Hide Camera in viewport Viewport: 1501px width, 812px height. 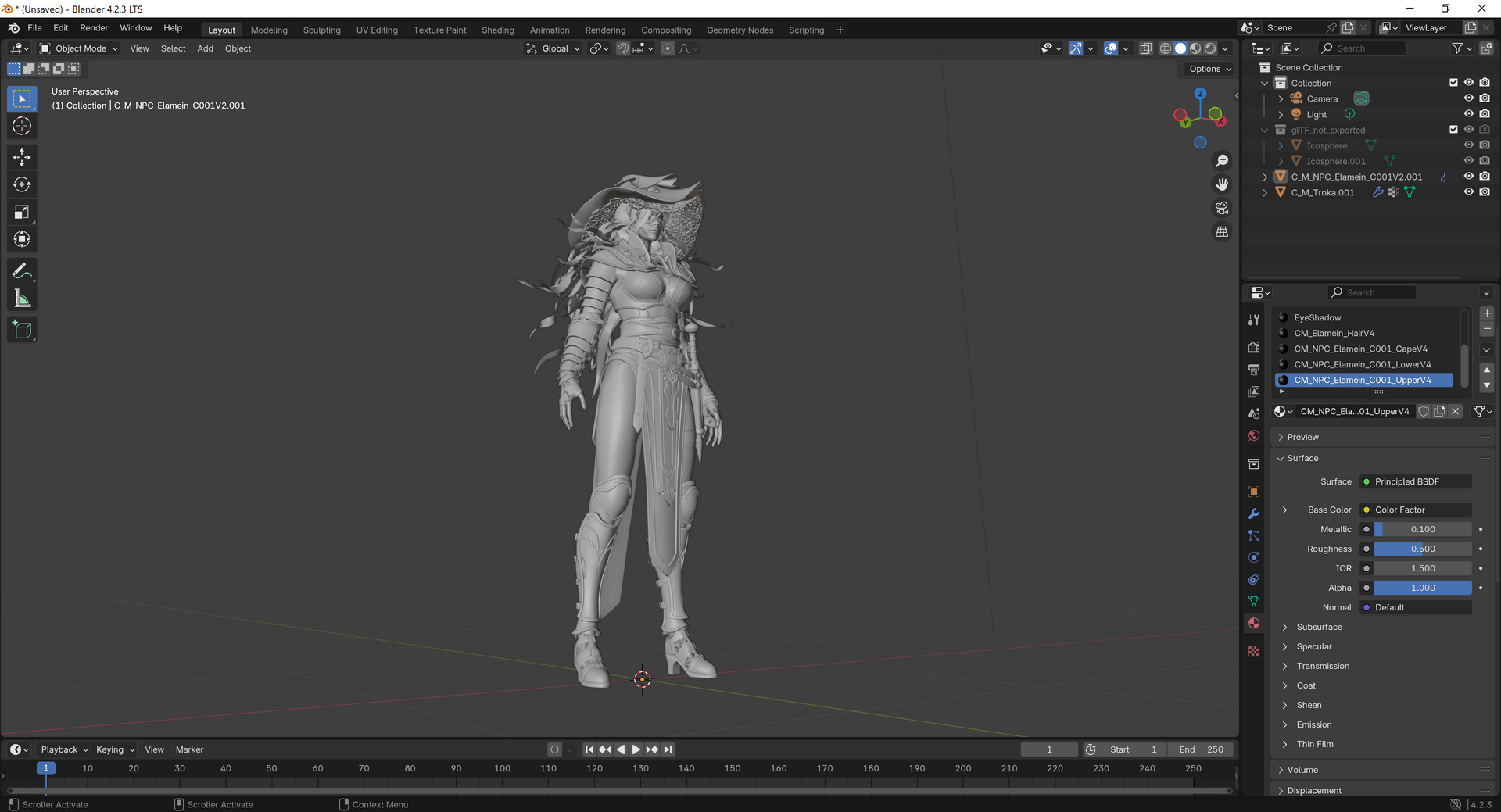pos(1469,98)
